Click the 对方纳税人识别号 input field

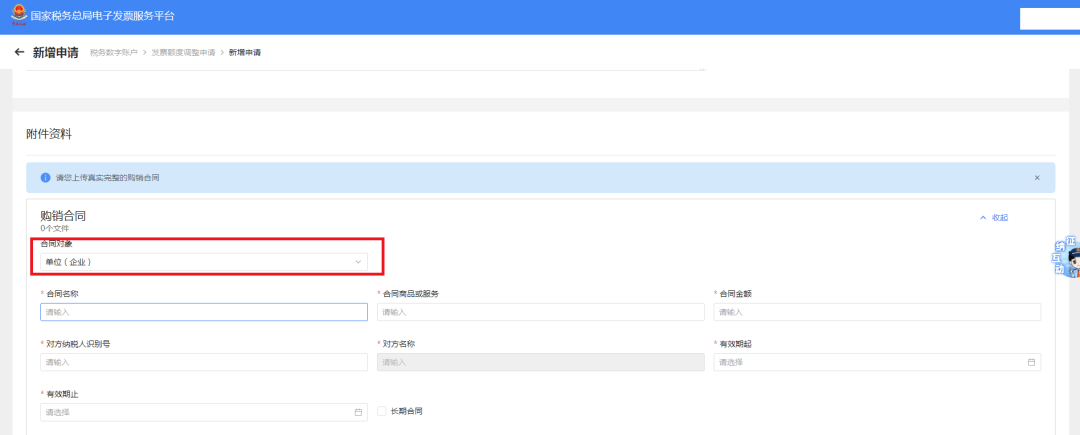pos(204,362)
